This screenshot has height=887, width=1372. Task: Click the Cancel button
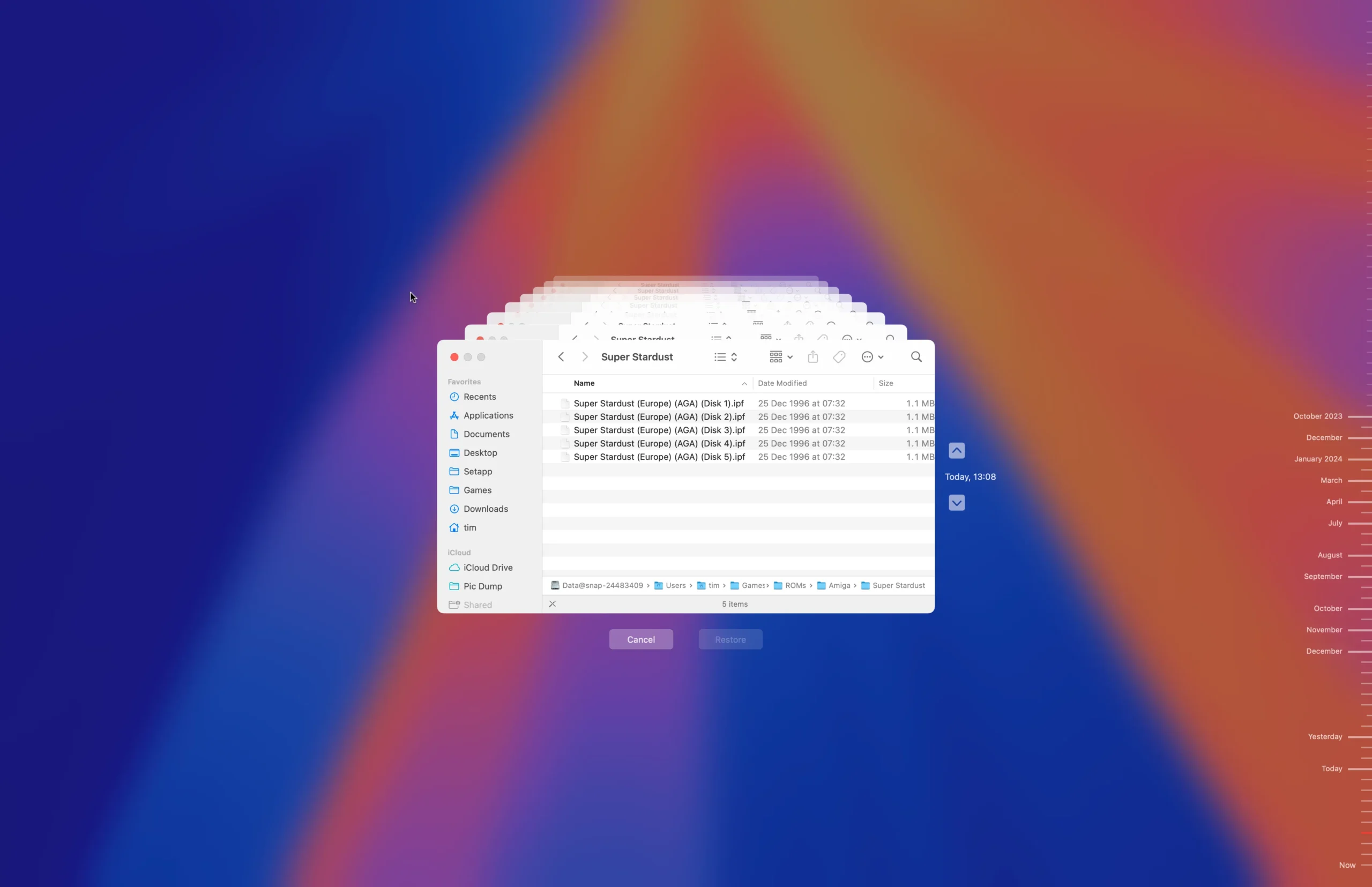641,639
